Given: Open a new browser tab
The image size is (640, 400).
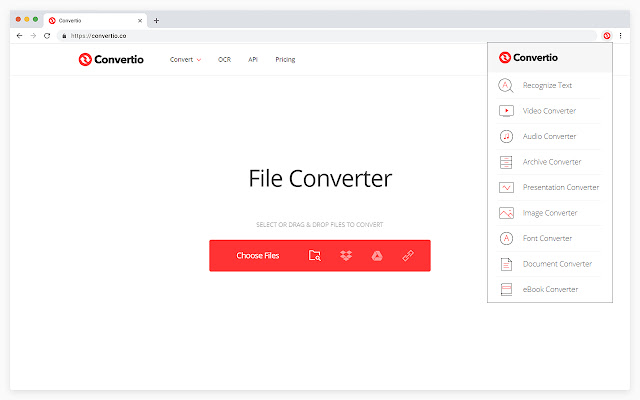Looking at the screenshot, I should point(156,20).
